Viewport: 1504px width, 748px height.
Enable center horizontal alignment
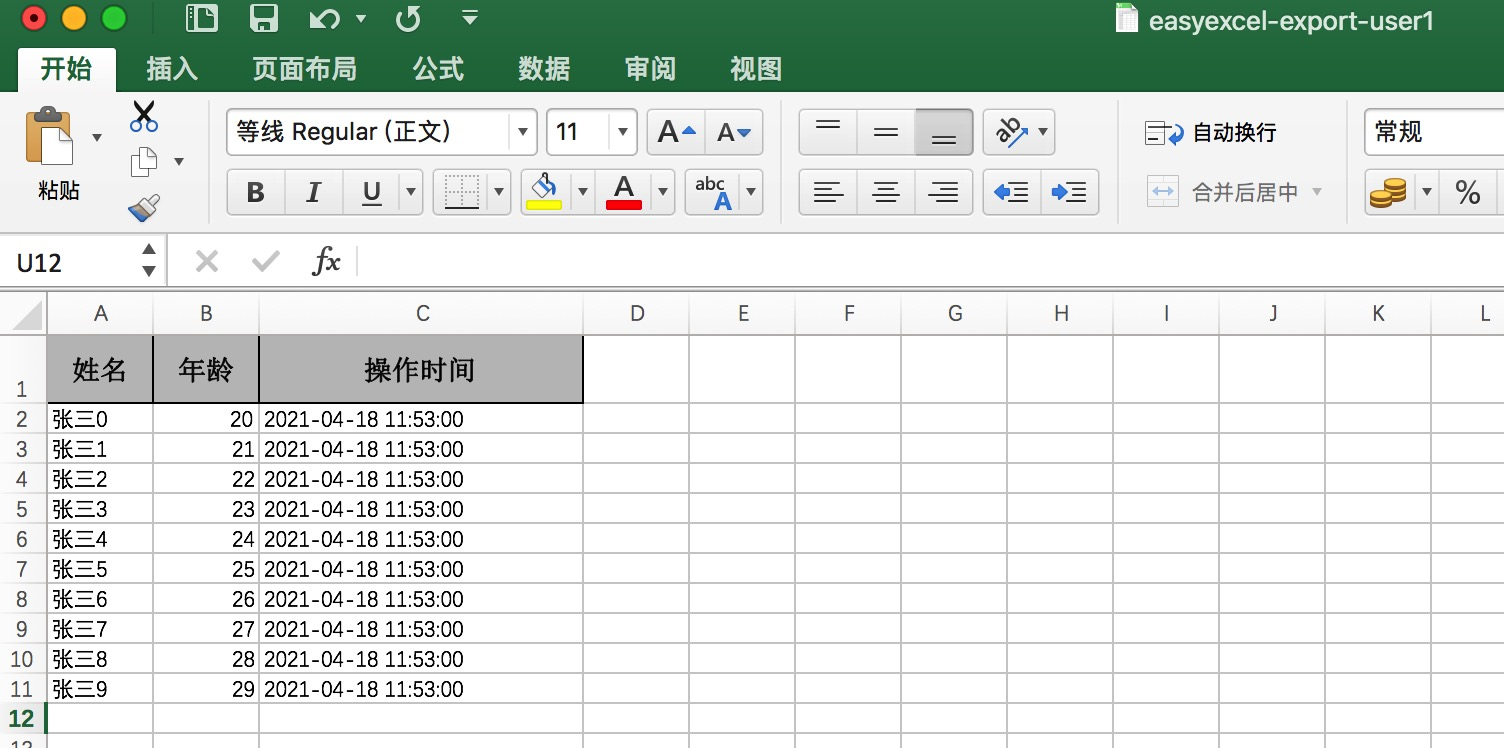click(x=885, y=192)
